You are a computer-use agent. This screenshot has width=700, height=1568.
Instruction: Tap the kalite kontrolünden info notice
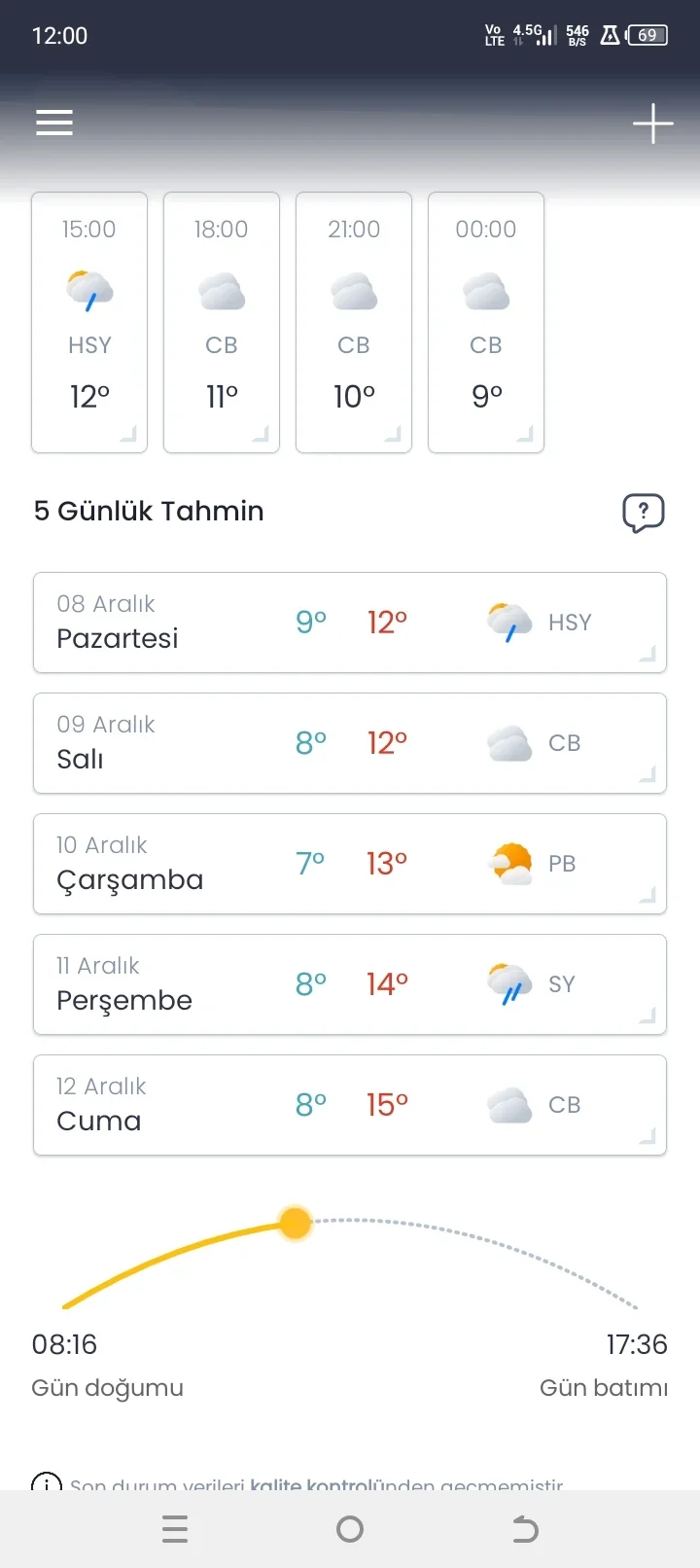click(316, 1484)
